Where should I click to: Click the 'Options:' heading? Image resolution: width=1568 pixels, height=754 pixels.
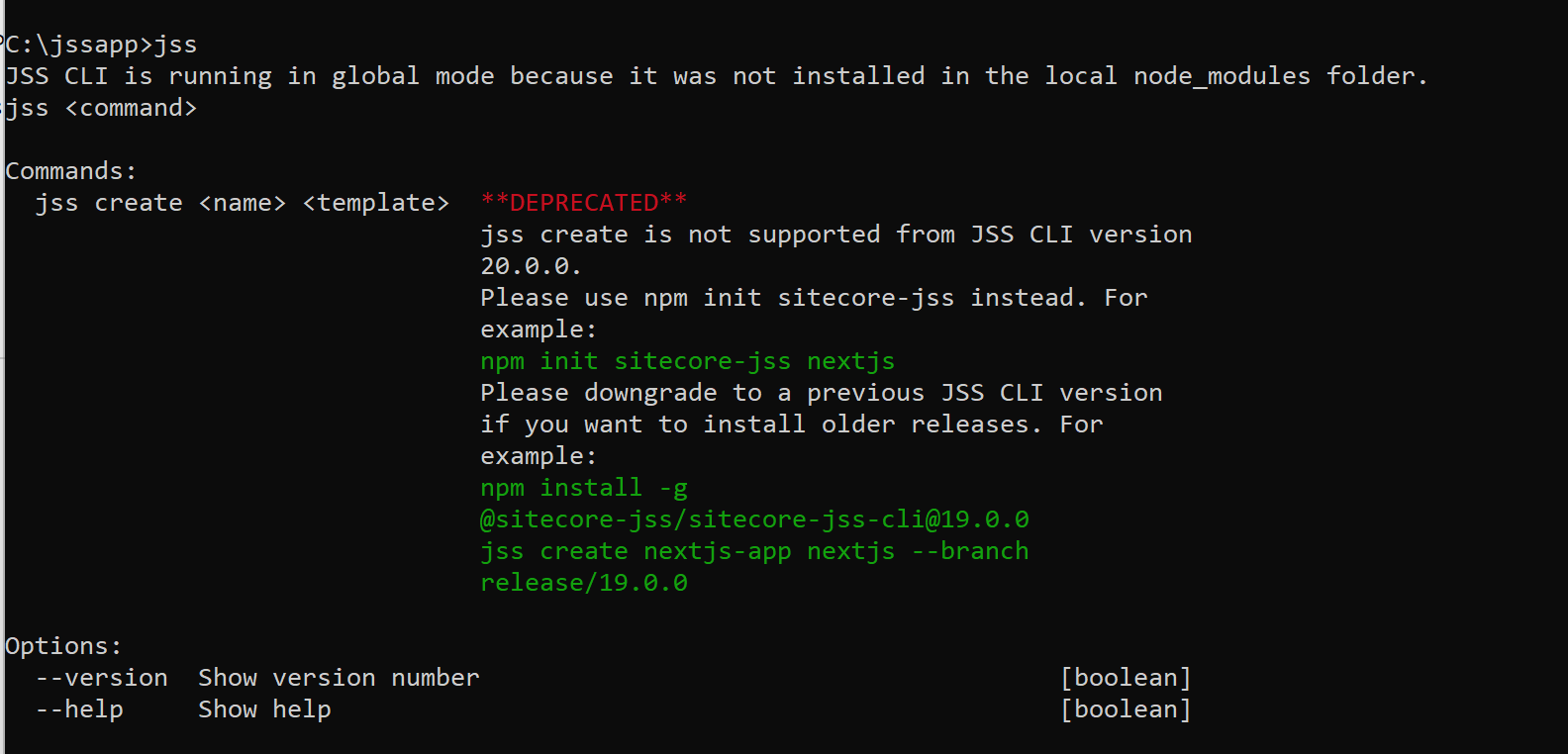coord(63,646)
